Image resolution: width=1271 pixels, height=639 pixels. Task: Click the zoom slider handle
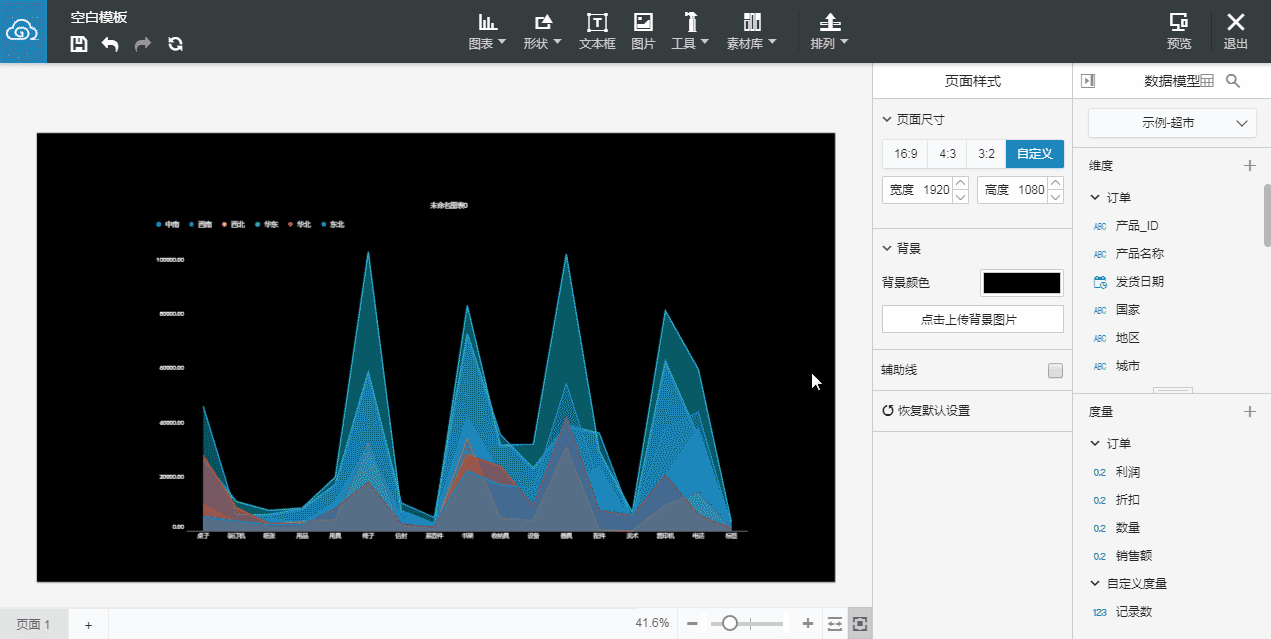[x=730, y=623]
